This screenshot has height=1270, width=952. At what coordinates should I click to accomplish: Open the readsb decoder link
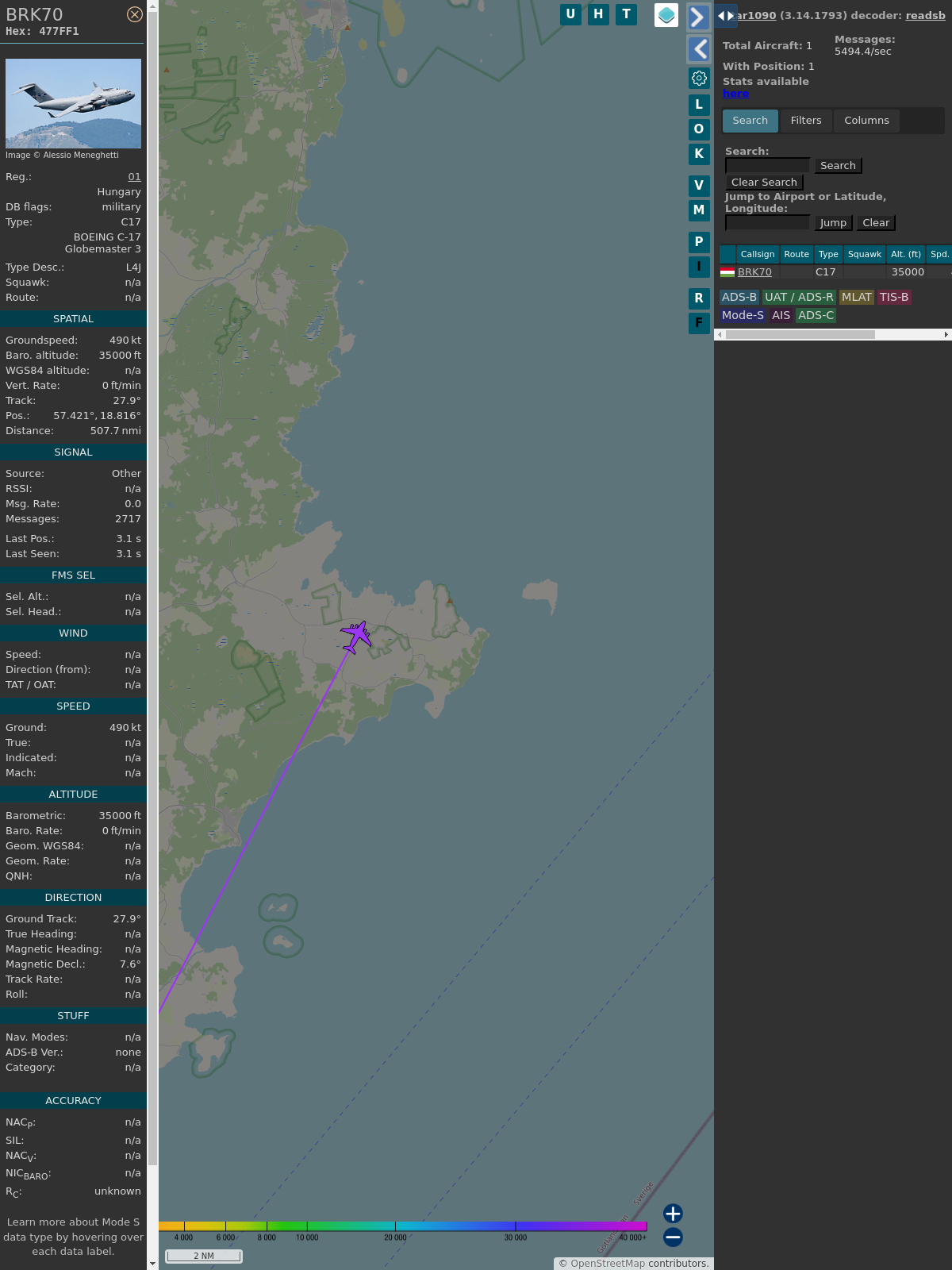click(925, 15)
